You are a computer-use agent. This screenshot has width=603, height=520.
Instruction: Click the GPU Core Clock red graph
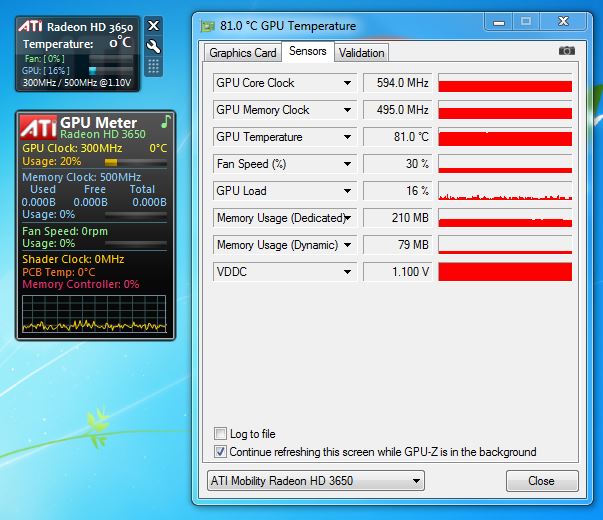coord(505,83)
